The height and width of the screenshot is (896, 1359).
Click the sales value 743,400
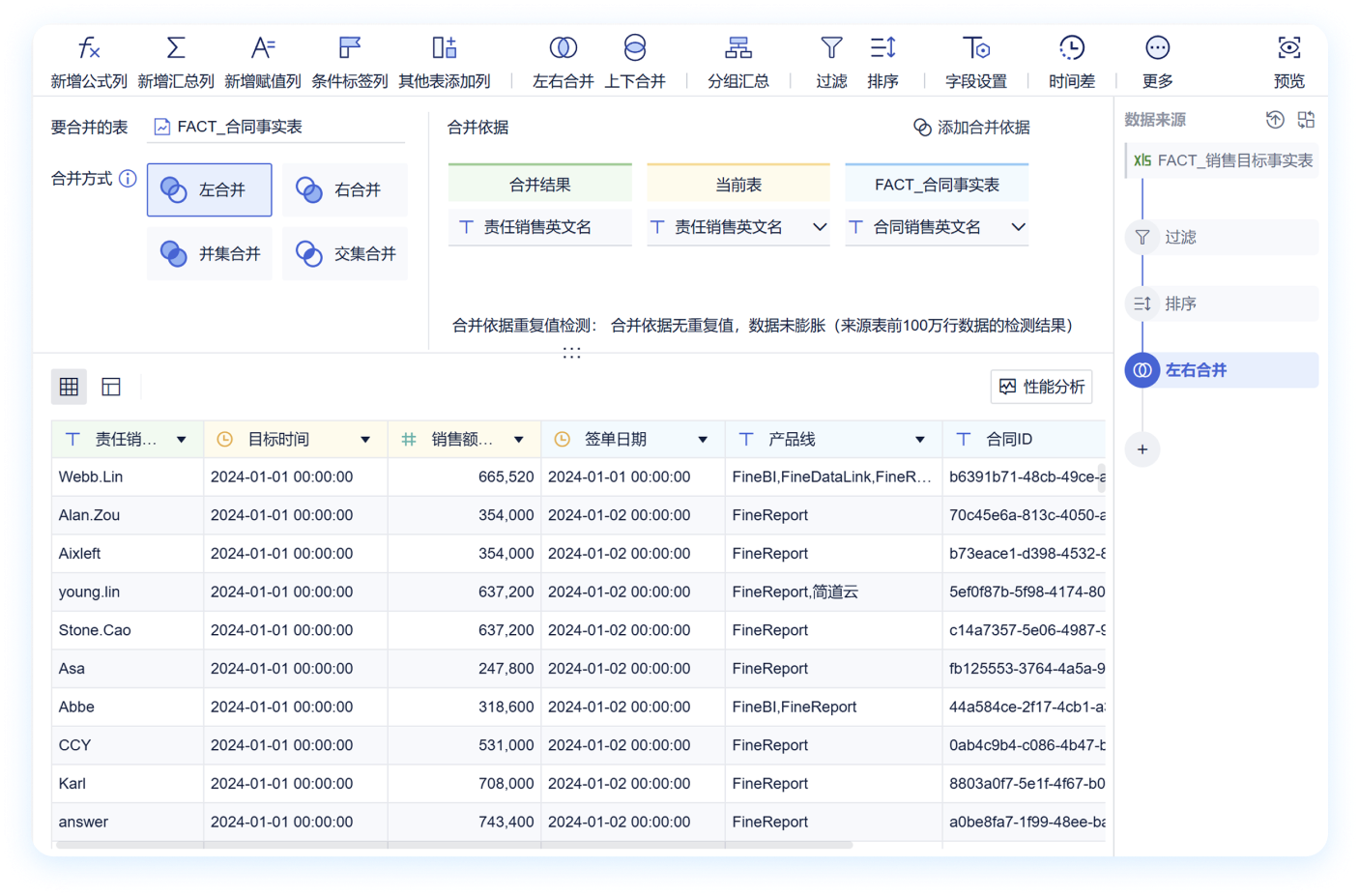(506, 822)
